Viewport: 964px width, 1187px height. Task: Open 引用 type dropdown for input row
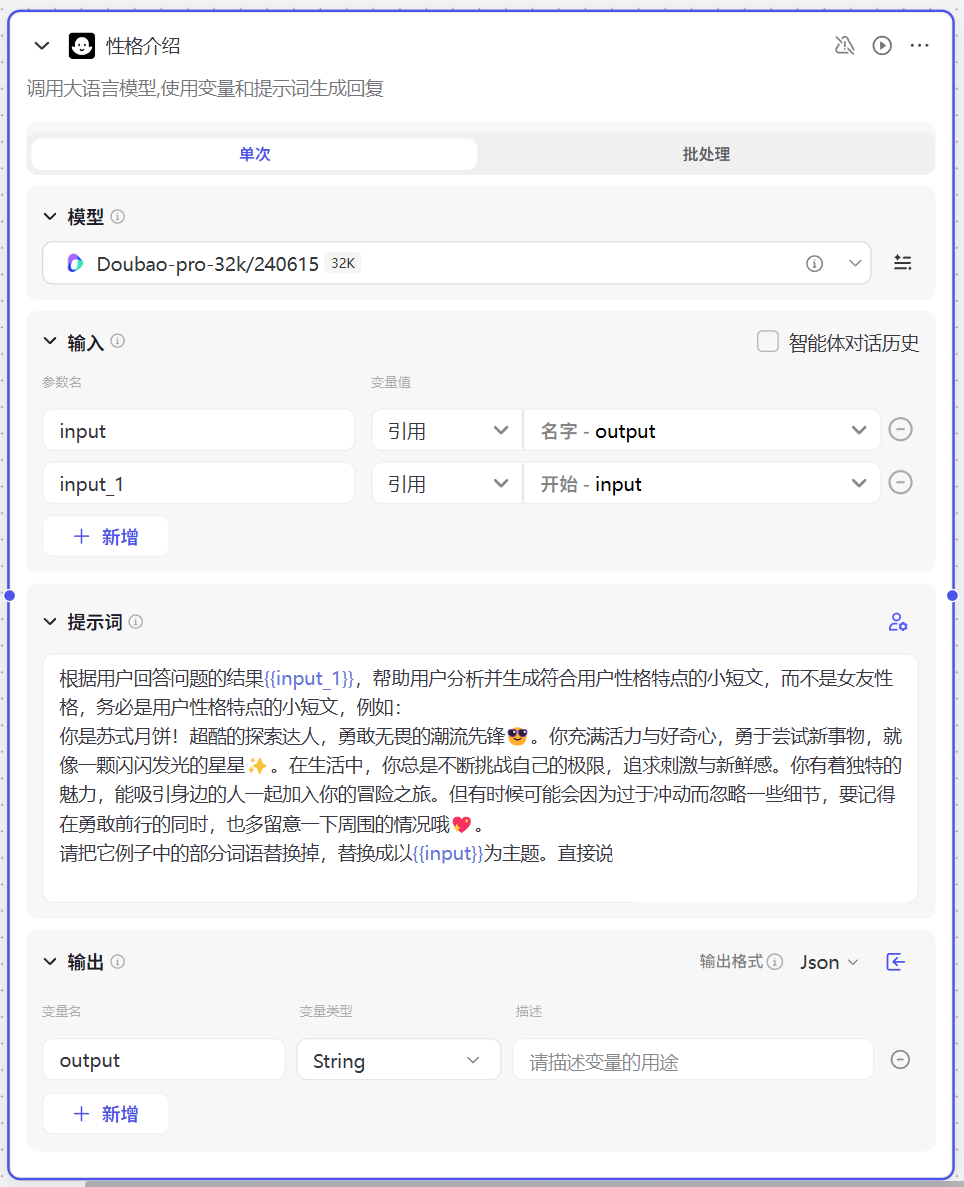pyautogui.click(x=447, y=431)
